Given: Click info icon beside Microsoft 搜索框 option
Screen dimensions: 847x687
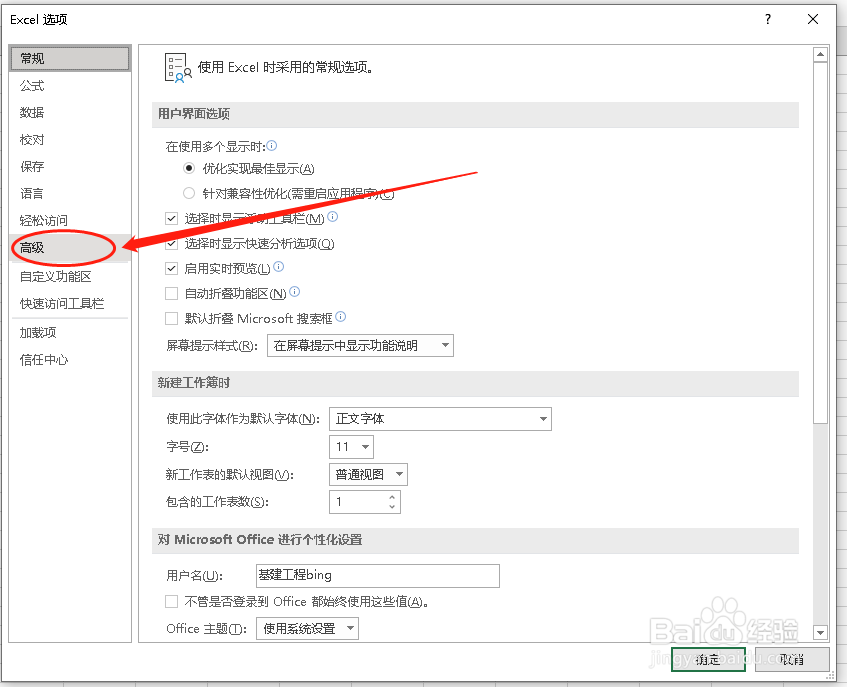Looking at the screenshot, I should pos(340,316).
